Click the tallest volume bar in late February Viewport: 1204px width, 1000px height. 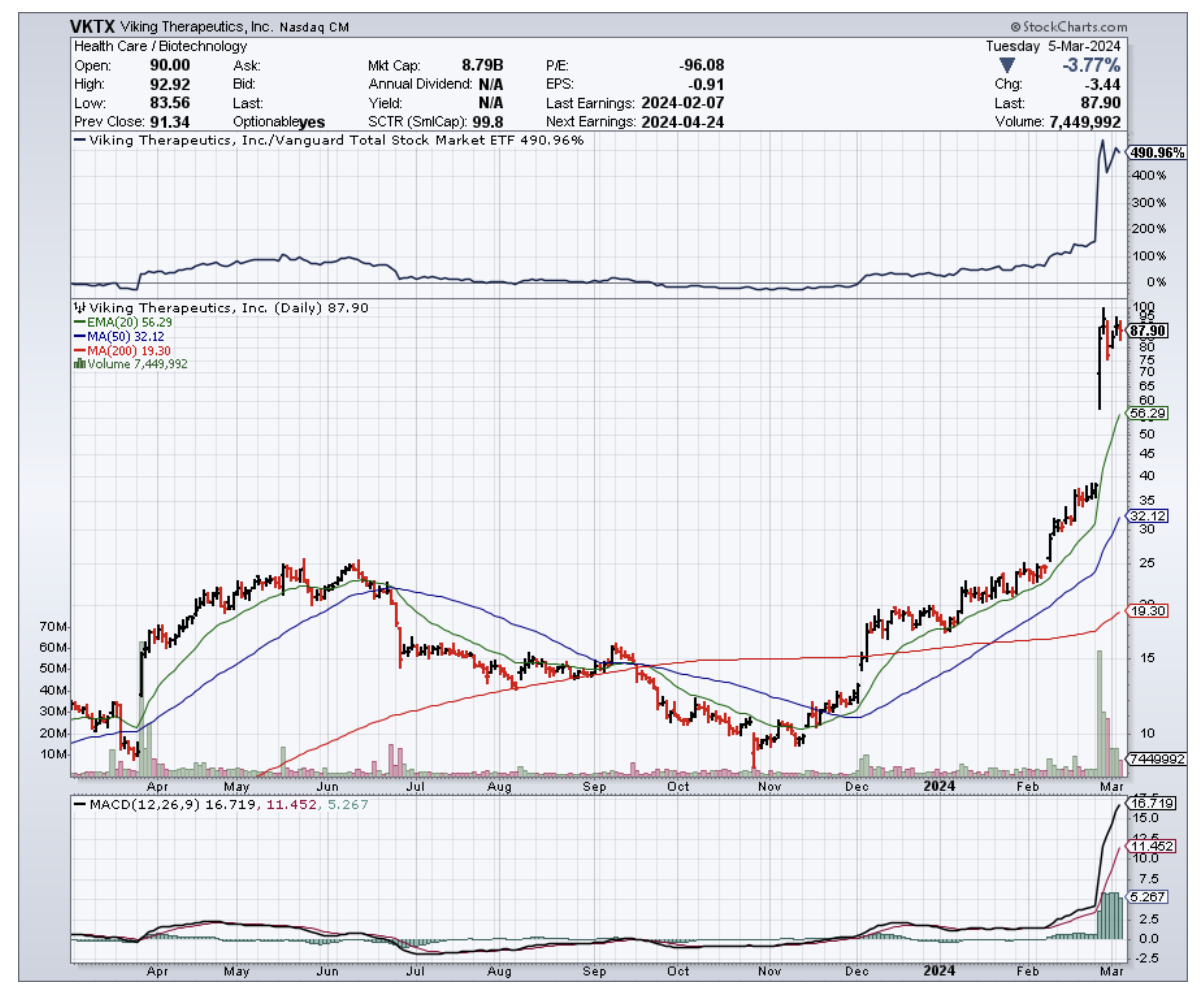click(x=1099, y=712)
